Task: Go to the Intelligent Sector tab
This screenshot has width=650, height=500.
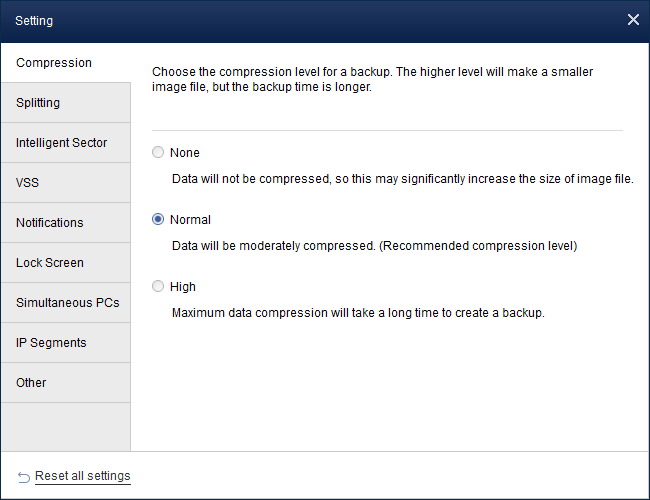Action: (x=61, y=143)
